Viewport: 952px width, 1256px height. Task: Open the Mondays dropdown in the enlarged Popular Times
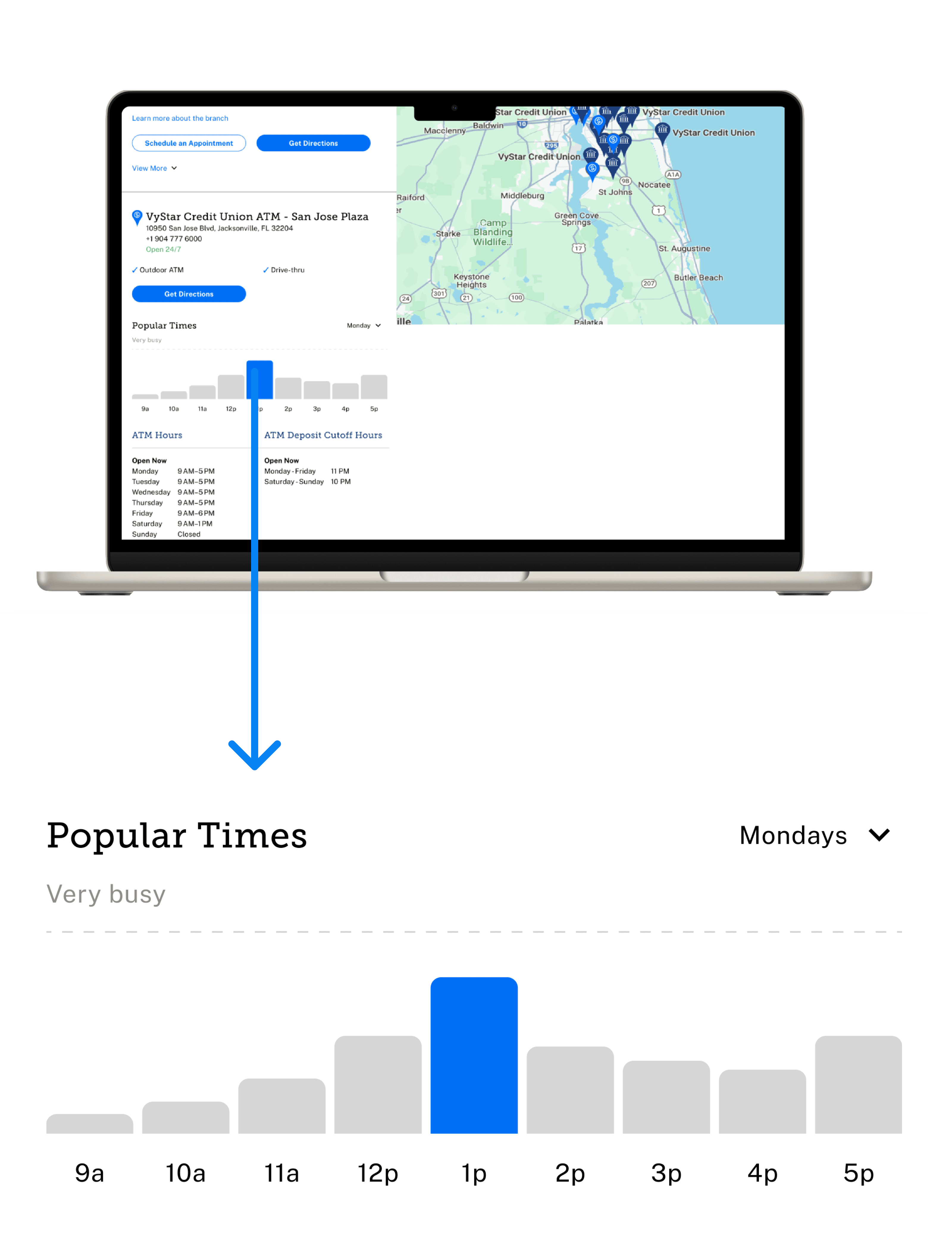[x=815, y=835]
